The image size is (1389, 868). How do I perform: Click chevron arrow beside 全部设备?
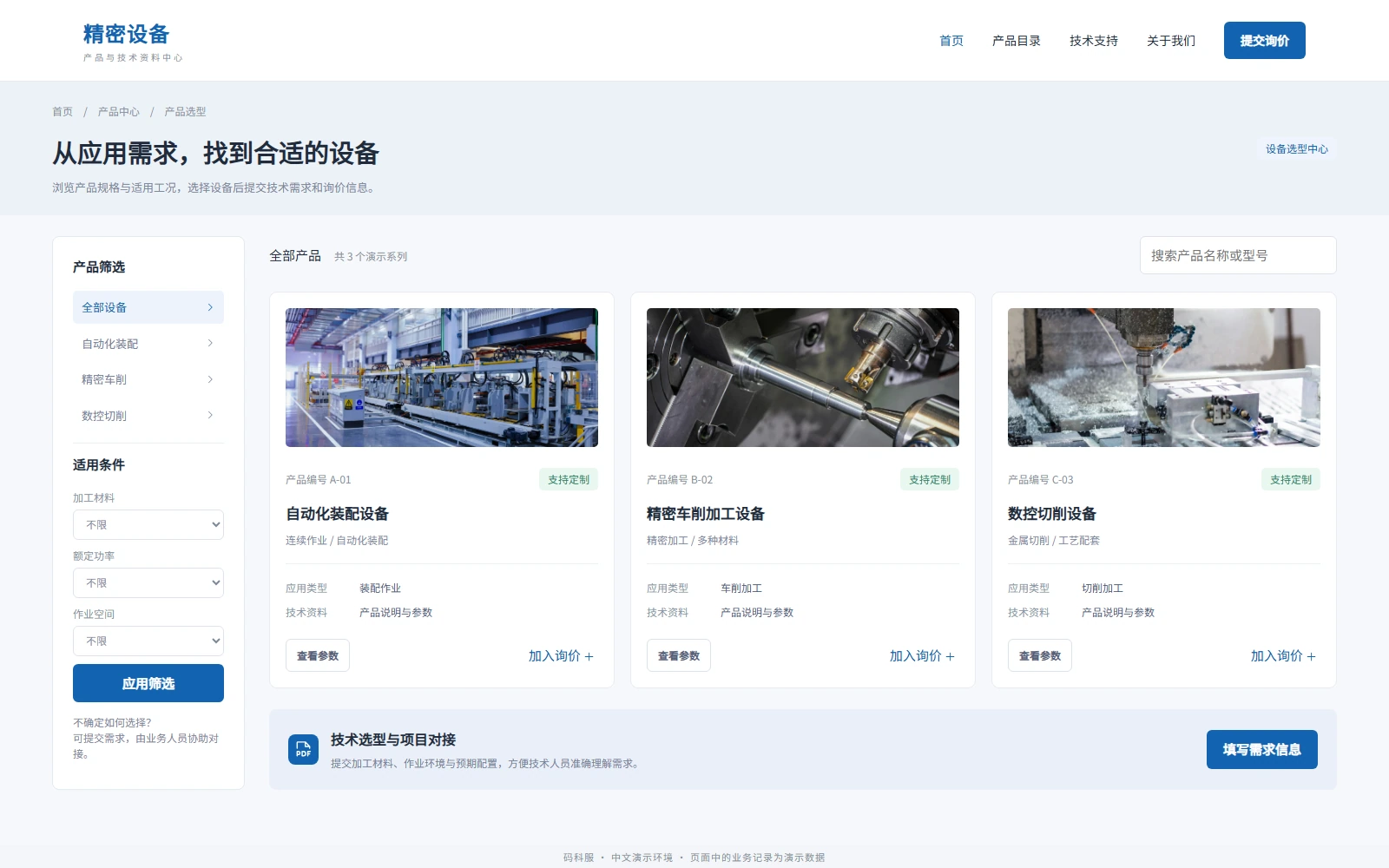click(x=210, y=307)
